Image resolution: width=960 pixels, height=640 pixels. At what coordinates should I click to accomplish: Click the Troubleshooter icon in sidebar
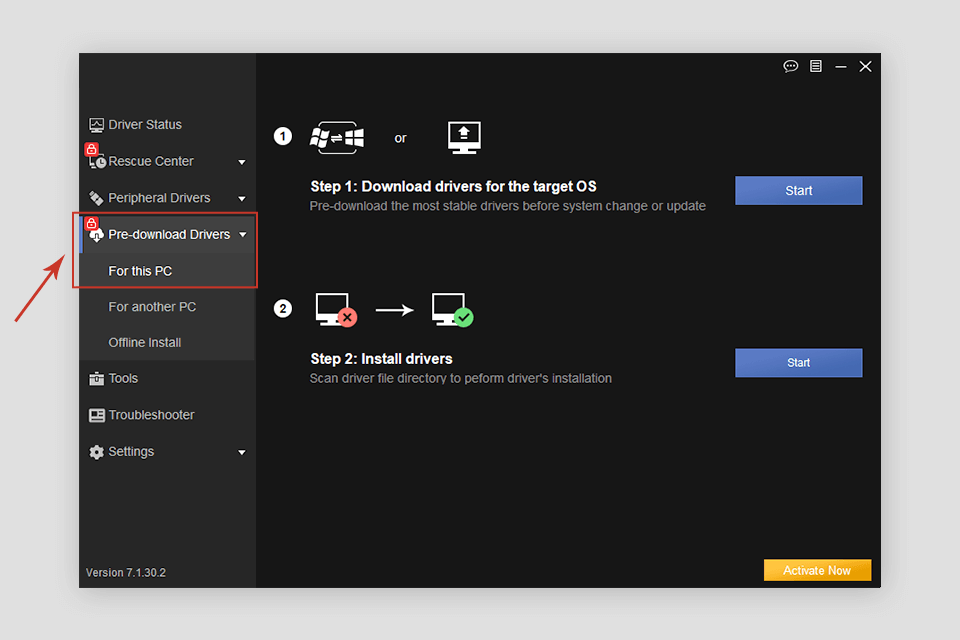click(96, 415)
